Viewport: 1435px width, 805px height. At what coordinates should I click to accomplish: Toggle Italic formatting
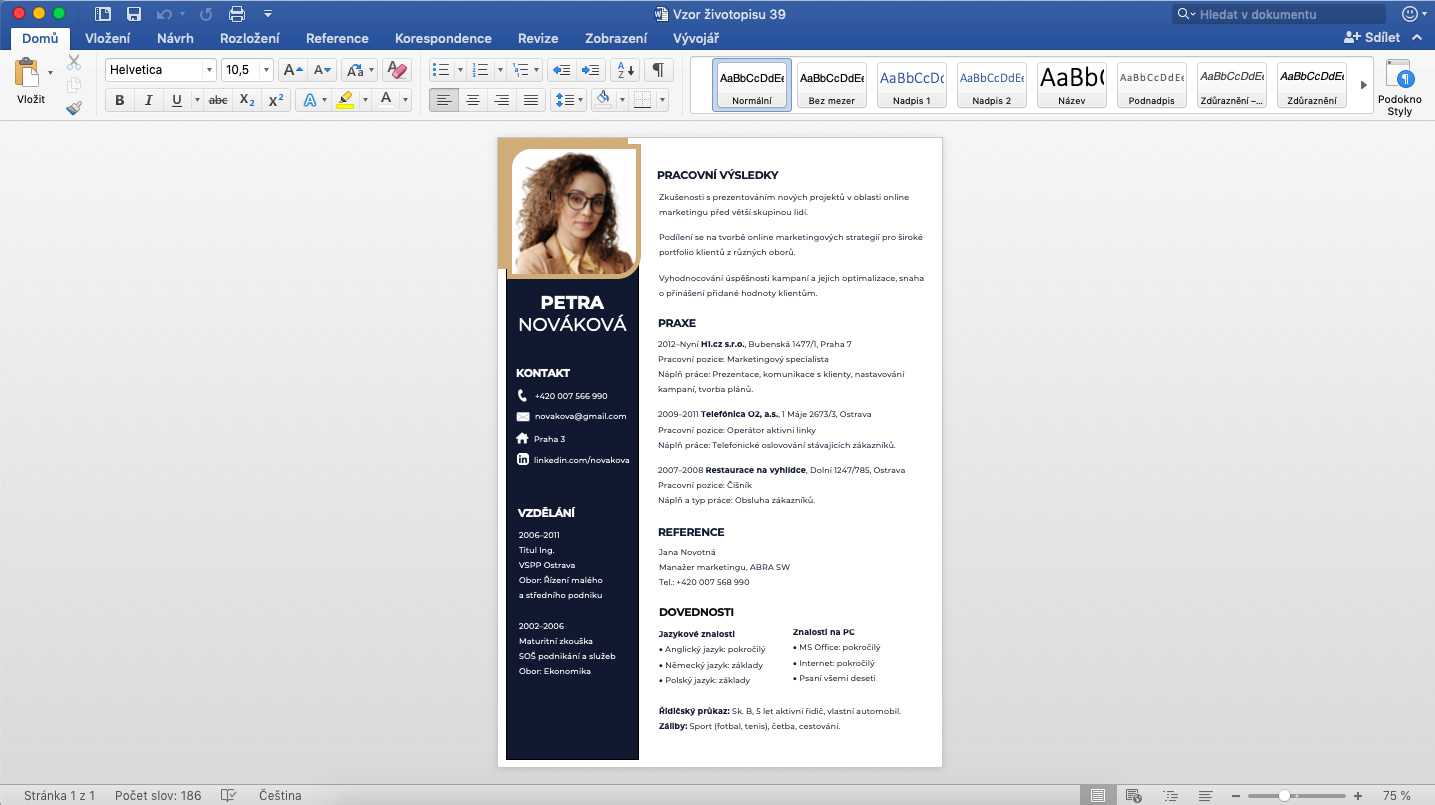[x=148, y=100]
